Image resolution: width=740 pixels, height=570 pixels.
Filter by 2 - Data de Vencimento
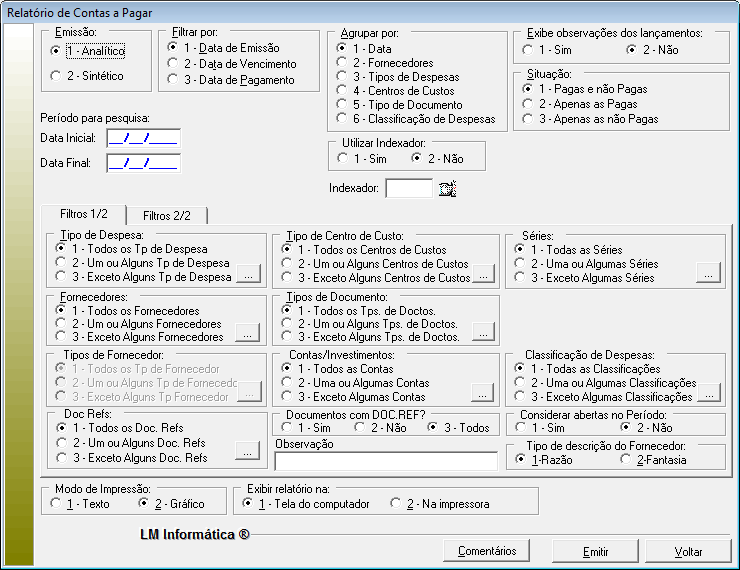(174, 64)
